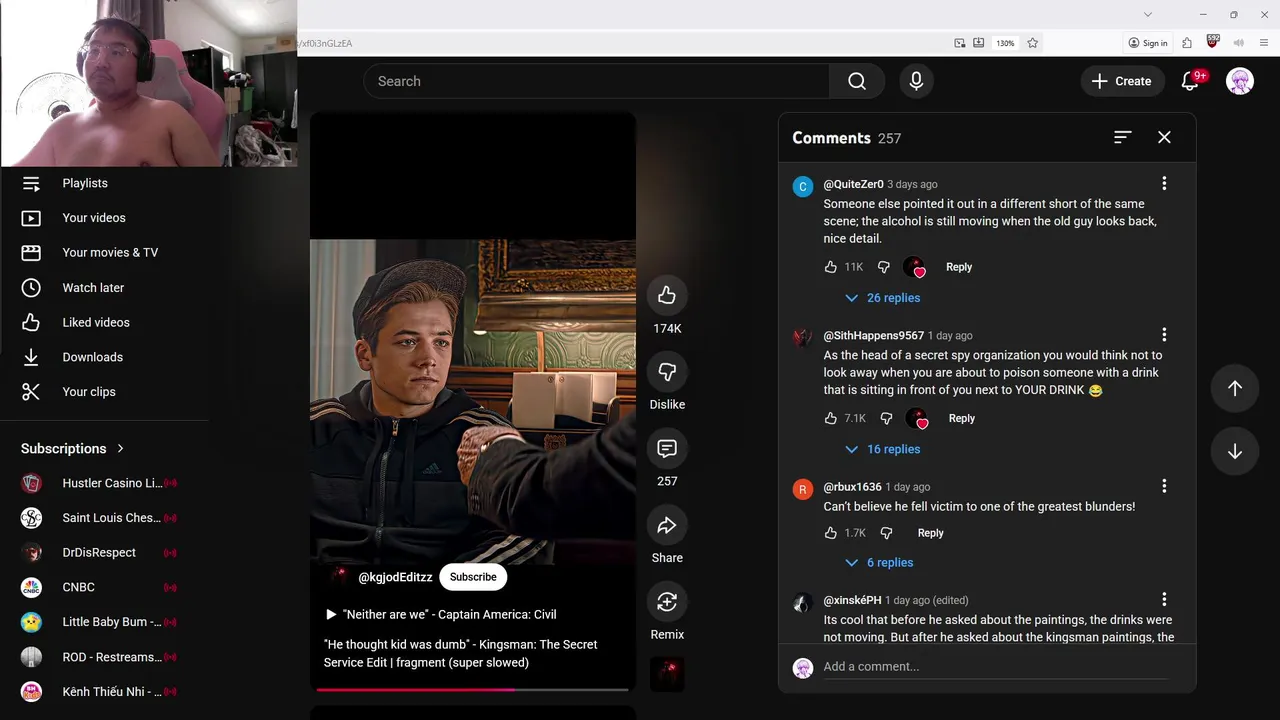Dislike the @QuiteZer0 comment
Image resolution: width=1280 pixels, height=720 pixels.
(x=884, y=267)
